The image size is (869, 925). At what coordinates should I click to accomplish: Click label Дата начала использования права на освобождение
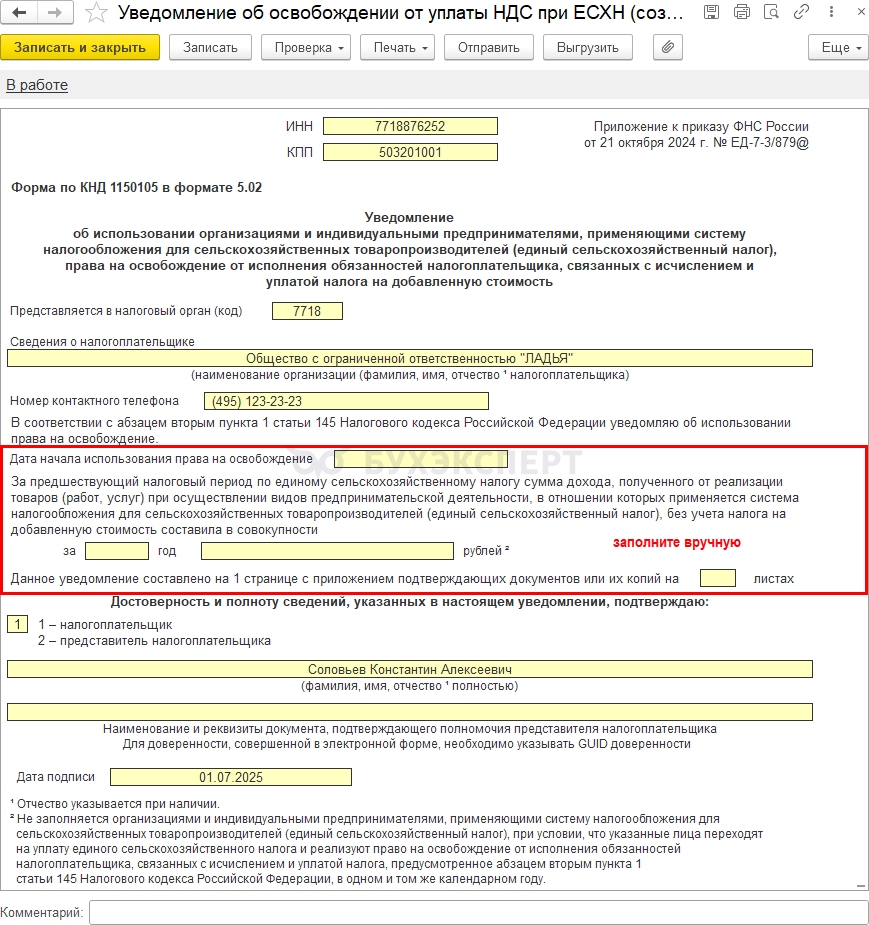(x=161, y=459)
